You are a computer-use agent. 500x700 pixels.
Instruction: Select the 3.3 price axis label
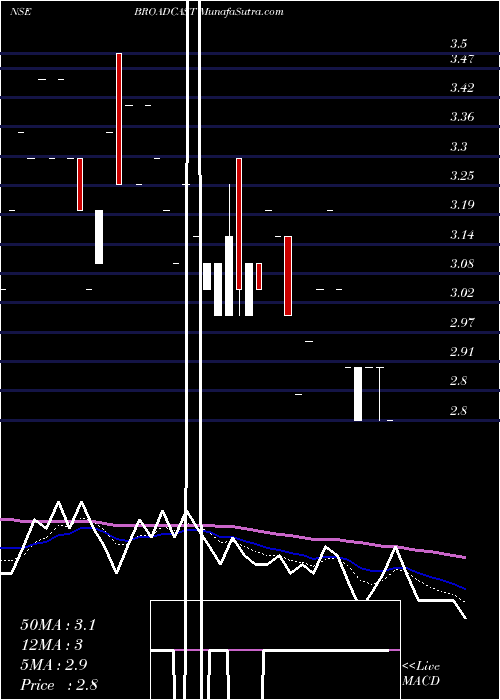click(458, 147)
